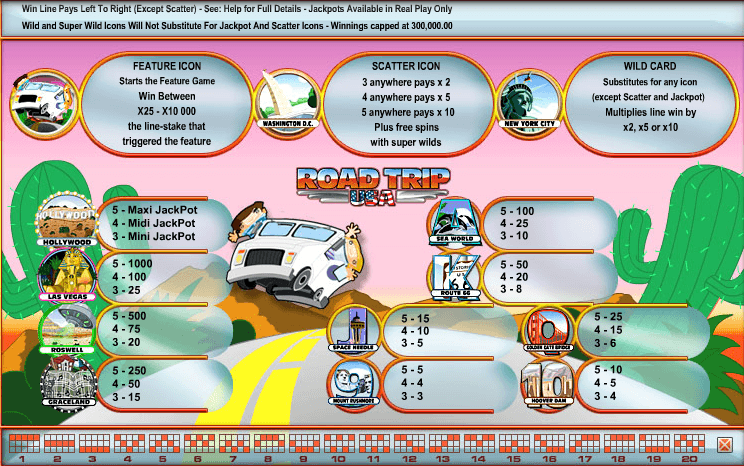Image resolution: width=744 pixels, height=466 pixels.
Task: Click the Wild Card description panel
Action: point(651,100)
